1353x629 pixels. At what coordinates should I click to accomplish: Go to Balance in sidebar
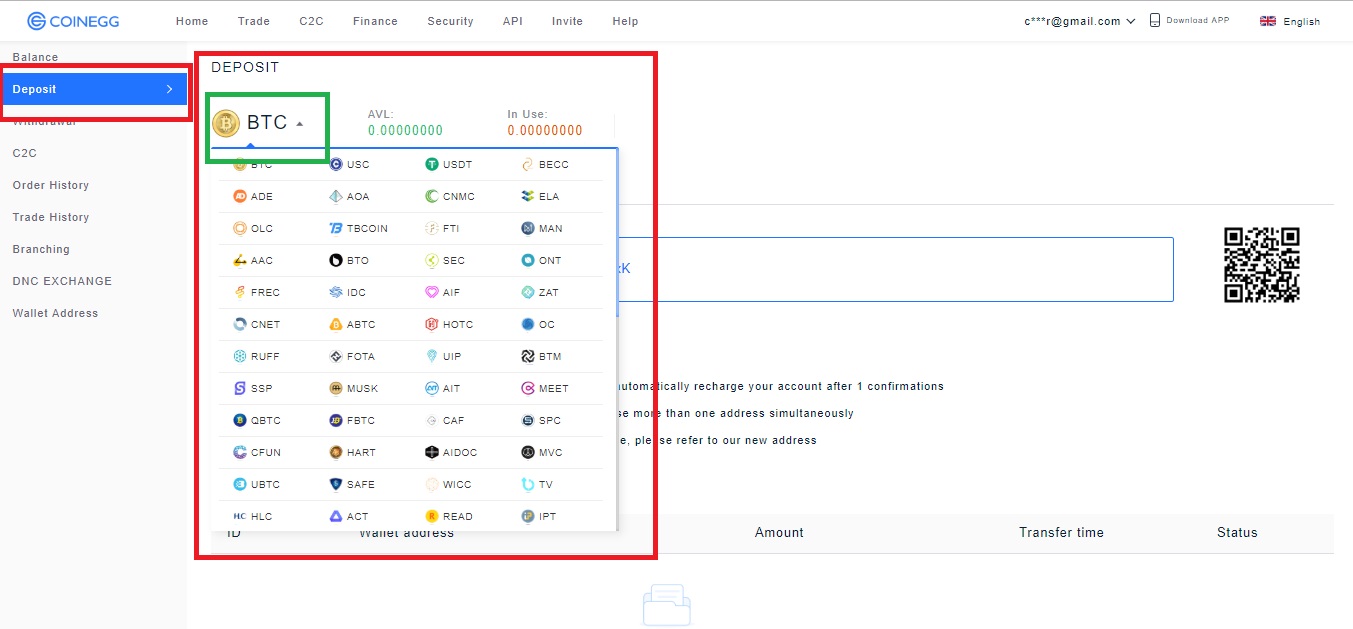[x=35, y=57]
